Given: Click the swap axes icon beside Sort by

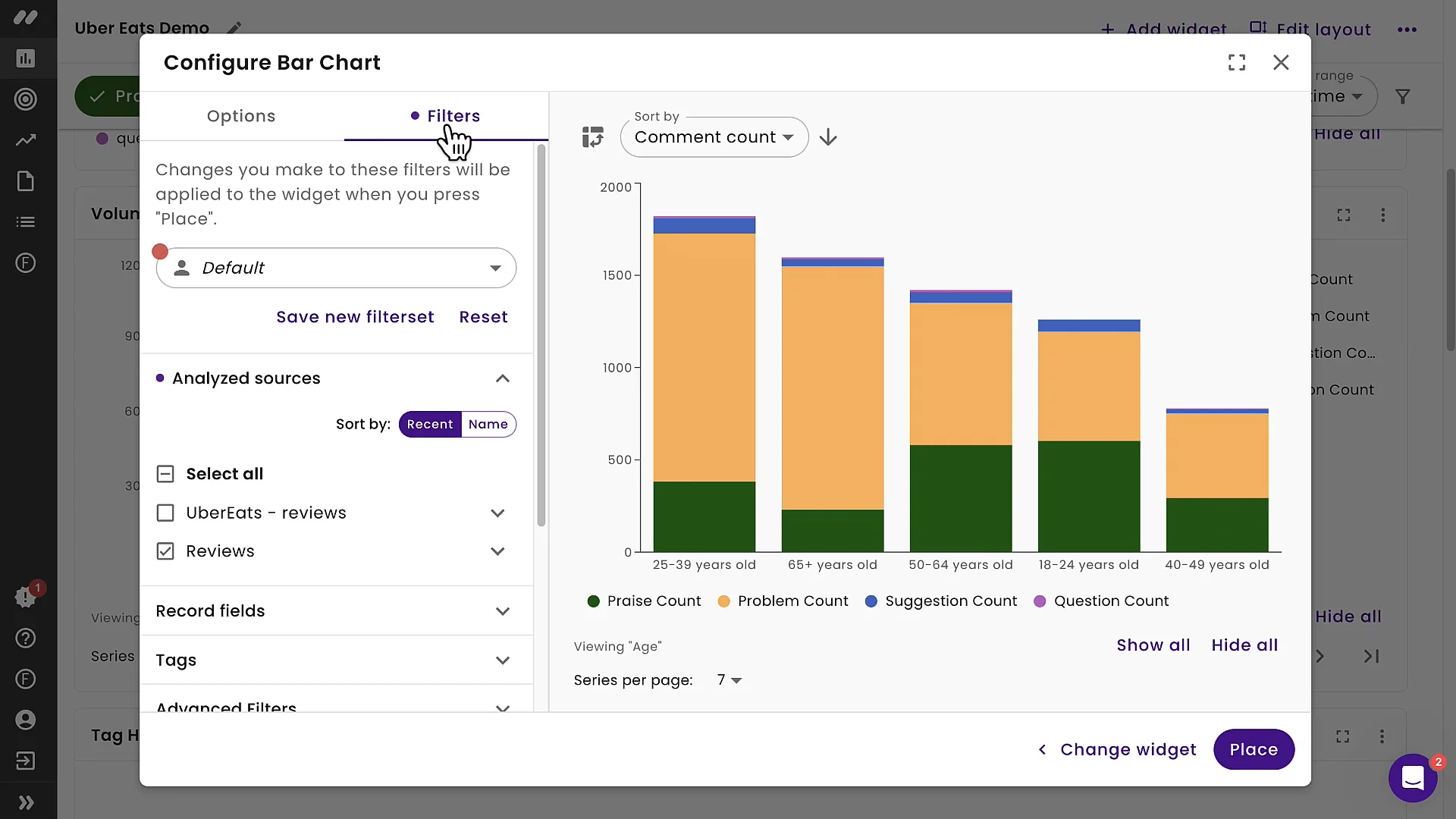Looking at the screenshot, I should coord(594,136).
